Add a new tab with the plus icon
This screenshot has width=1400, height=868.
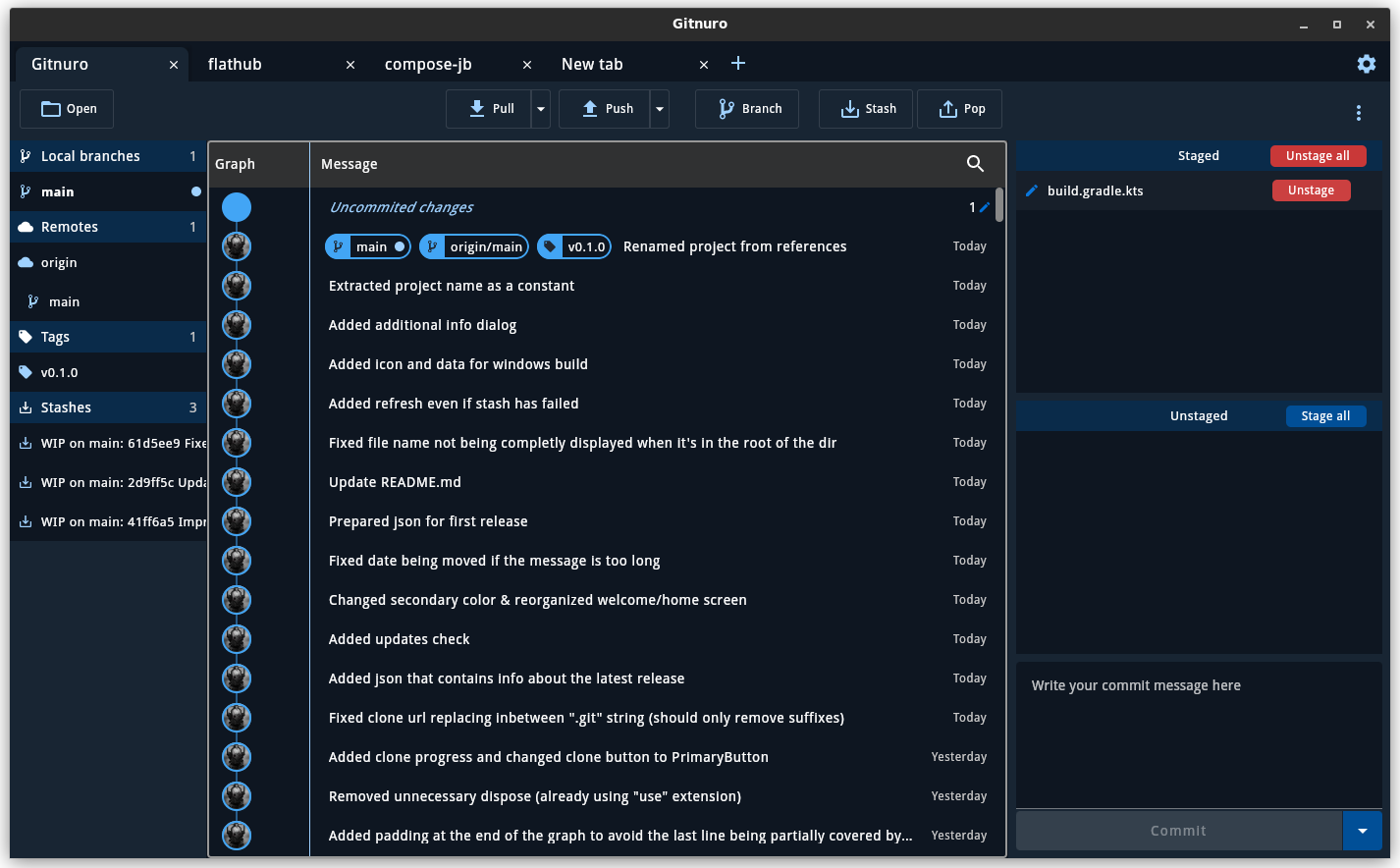point(738,64)
